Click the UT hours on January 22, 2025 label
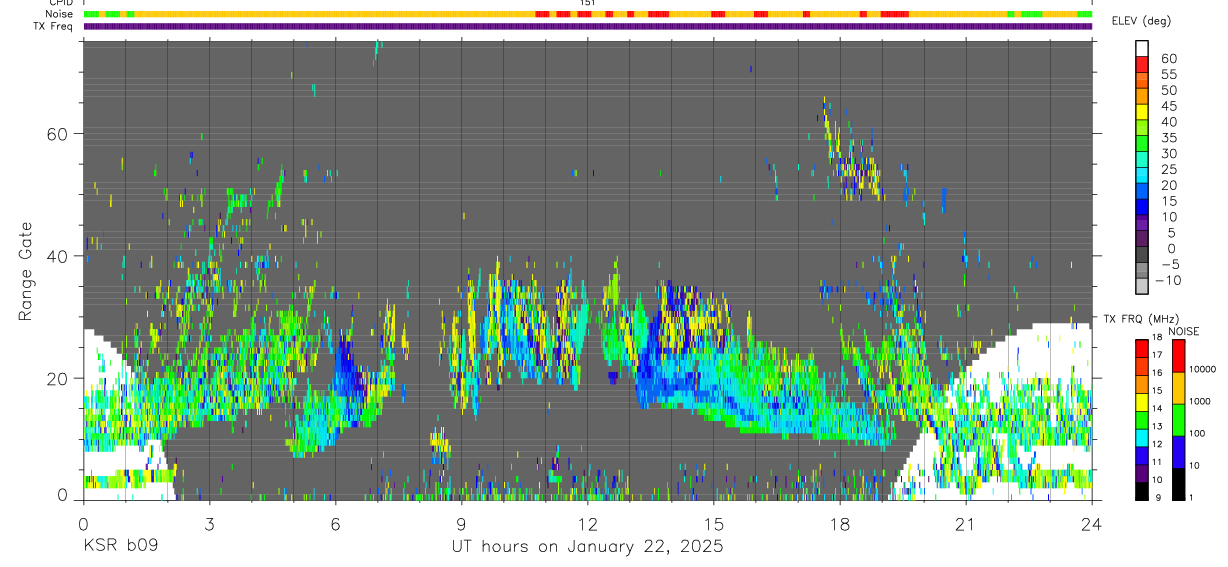Image resolution: width=1228 pixels, height=567 pixels. pyautogui.click(x=585, y=547)
